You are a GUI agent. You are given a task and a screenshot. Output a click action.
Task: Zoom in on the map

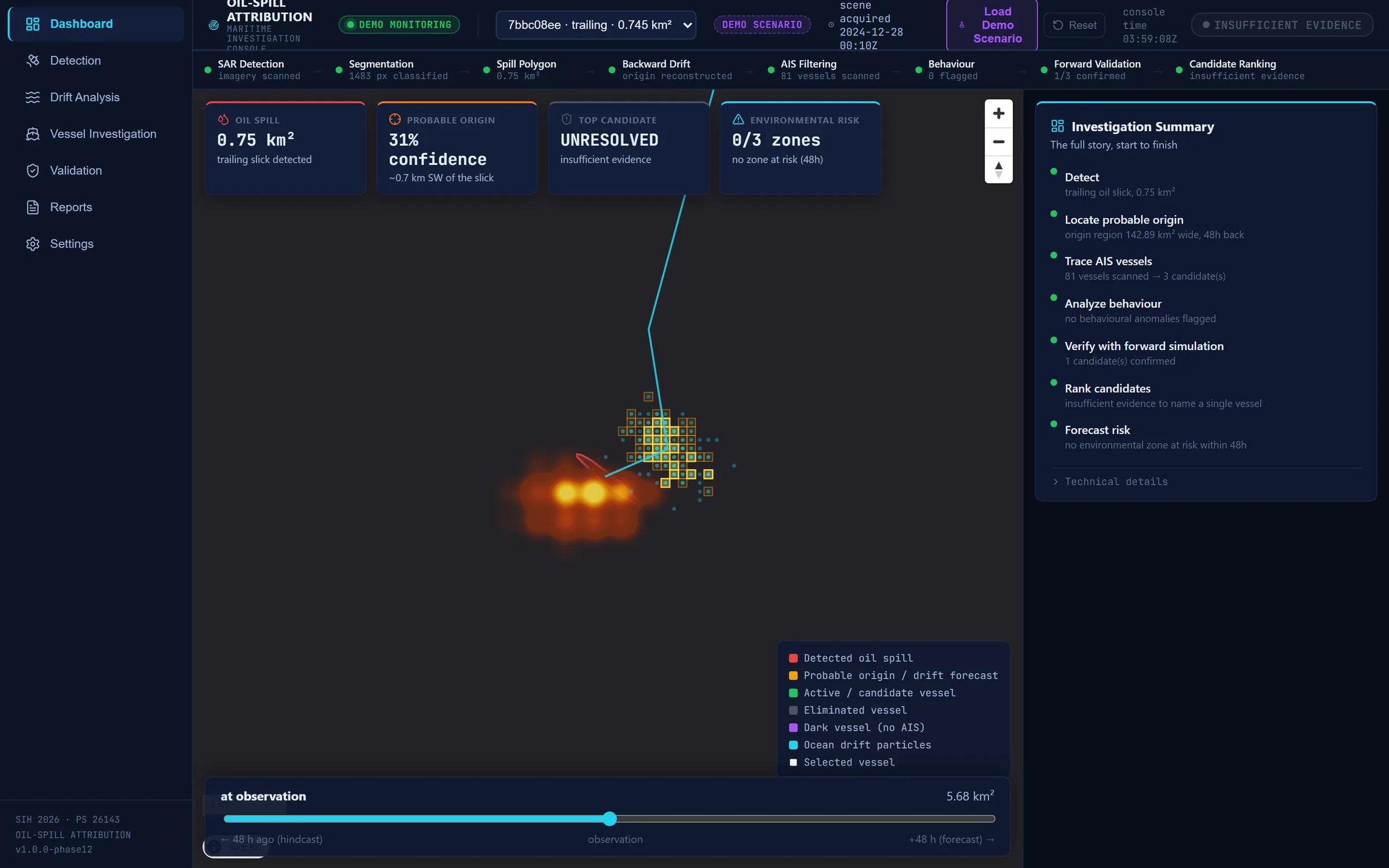point(998,113)
